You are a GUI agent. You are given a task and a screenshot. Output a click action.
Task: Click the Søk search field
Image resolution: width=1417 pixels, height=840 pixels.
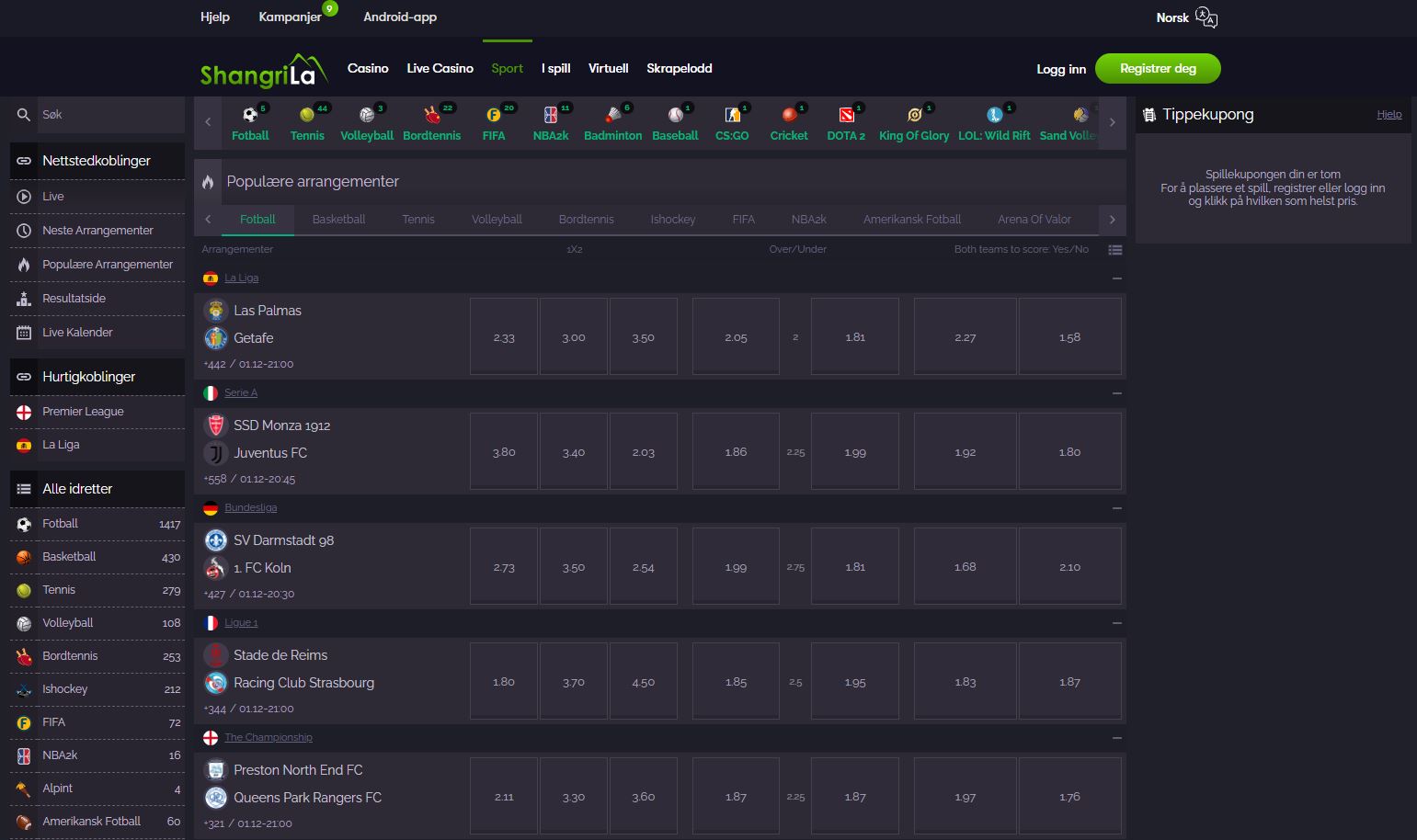click(x=110, y=115)
